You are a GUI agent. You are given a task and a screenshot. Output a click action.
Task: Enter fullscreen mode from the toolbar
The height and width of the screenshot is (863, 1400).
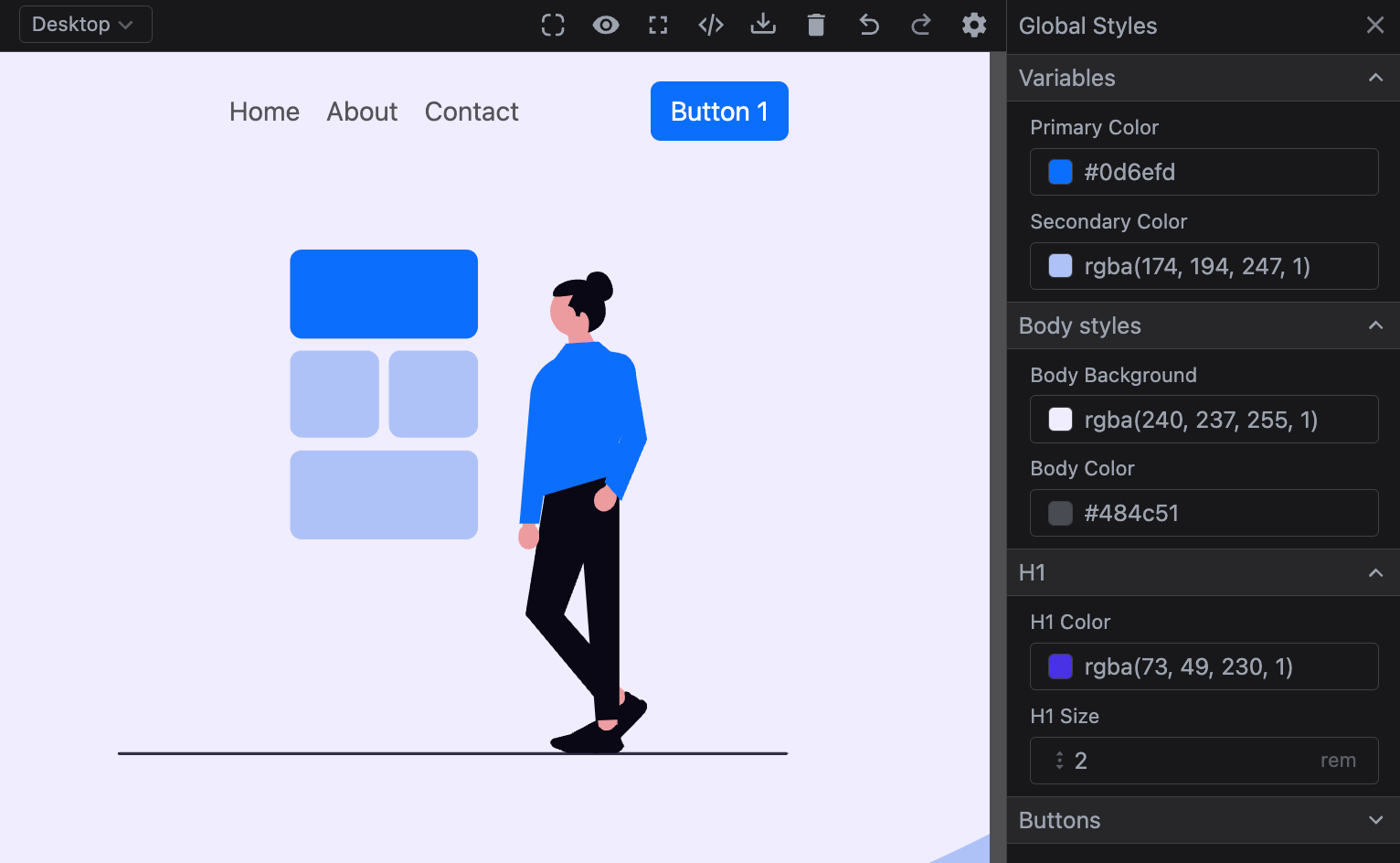[658, 25]
